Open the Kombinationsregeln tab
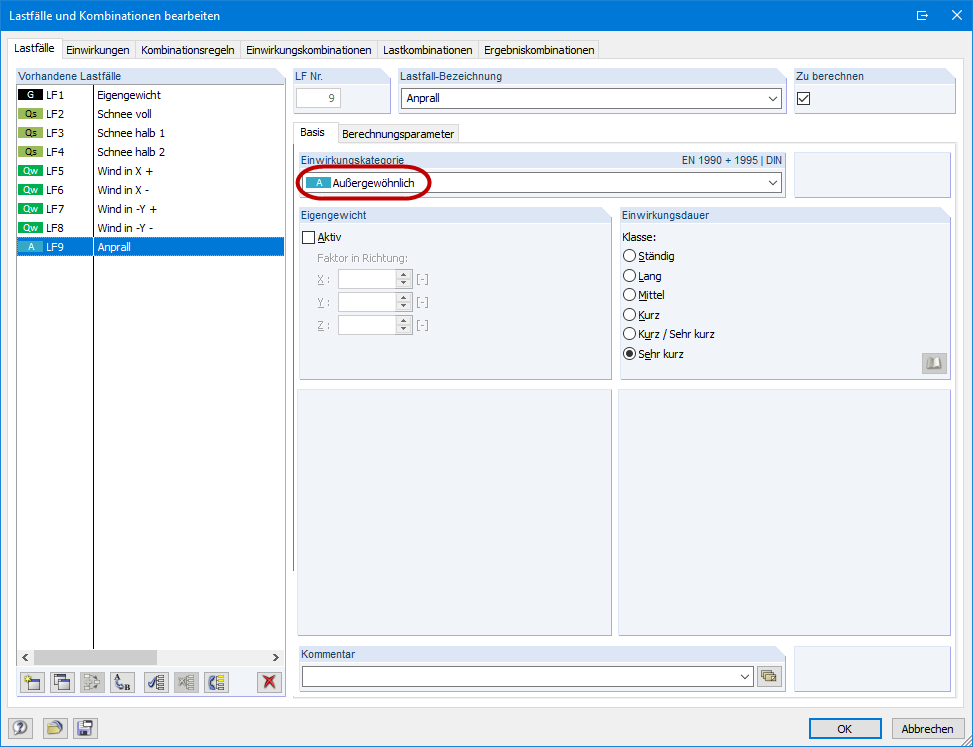 [187, 50]
